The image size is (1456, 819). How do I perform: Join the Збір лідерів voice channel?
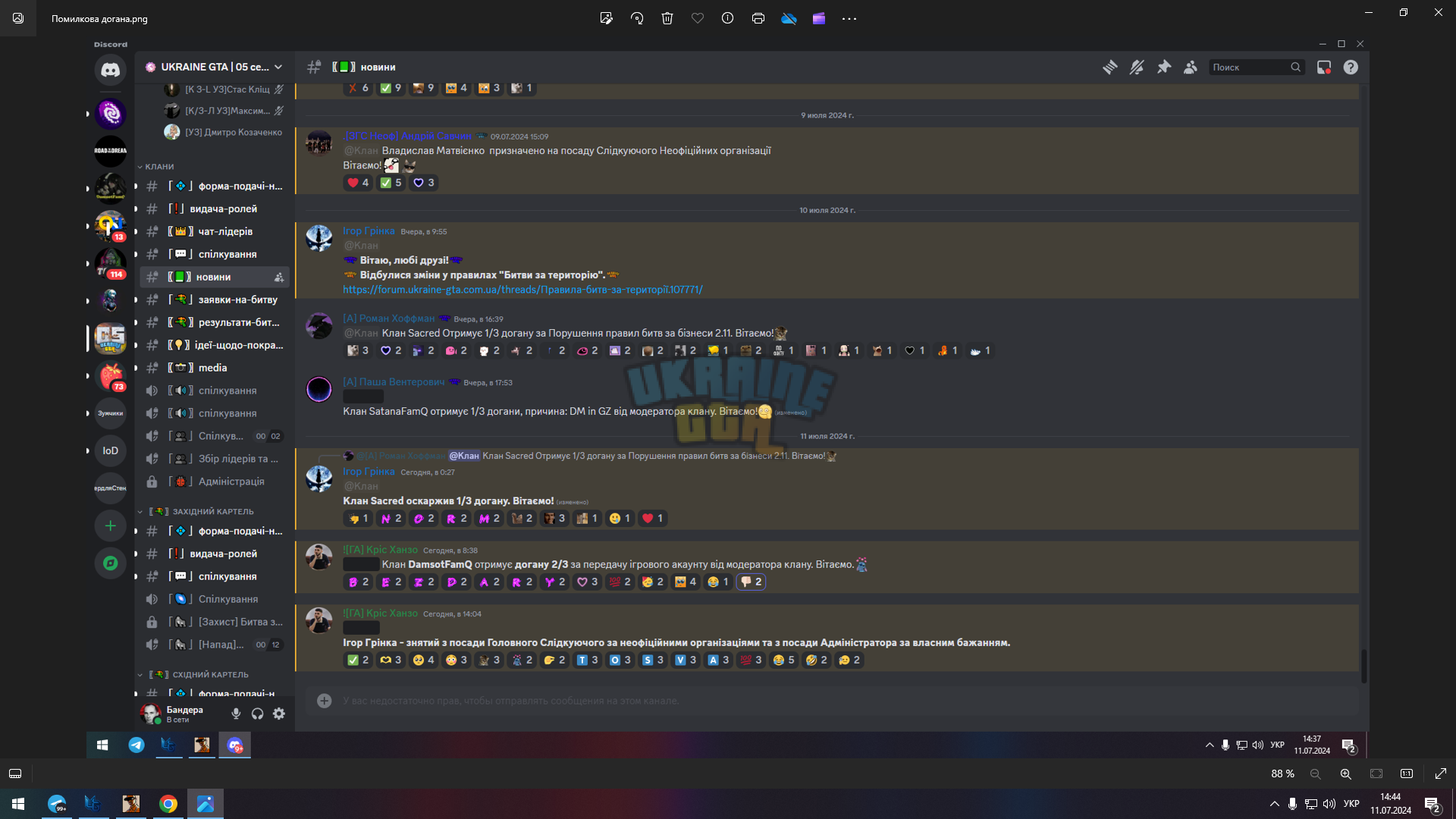215,459
